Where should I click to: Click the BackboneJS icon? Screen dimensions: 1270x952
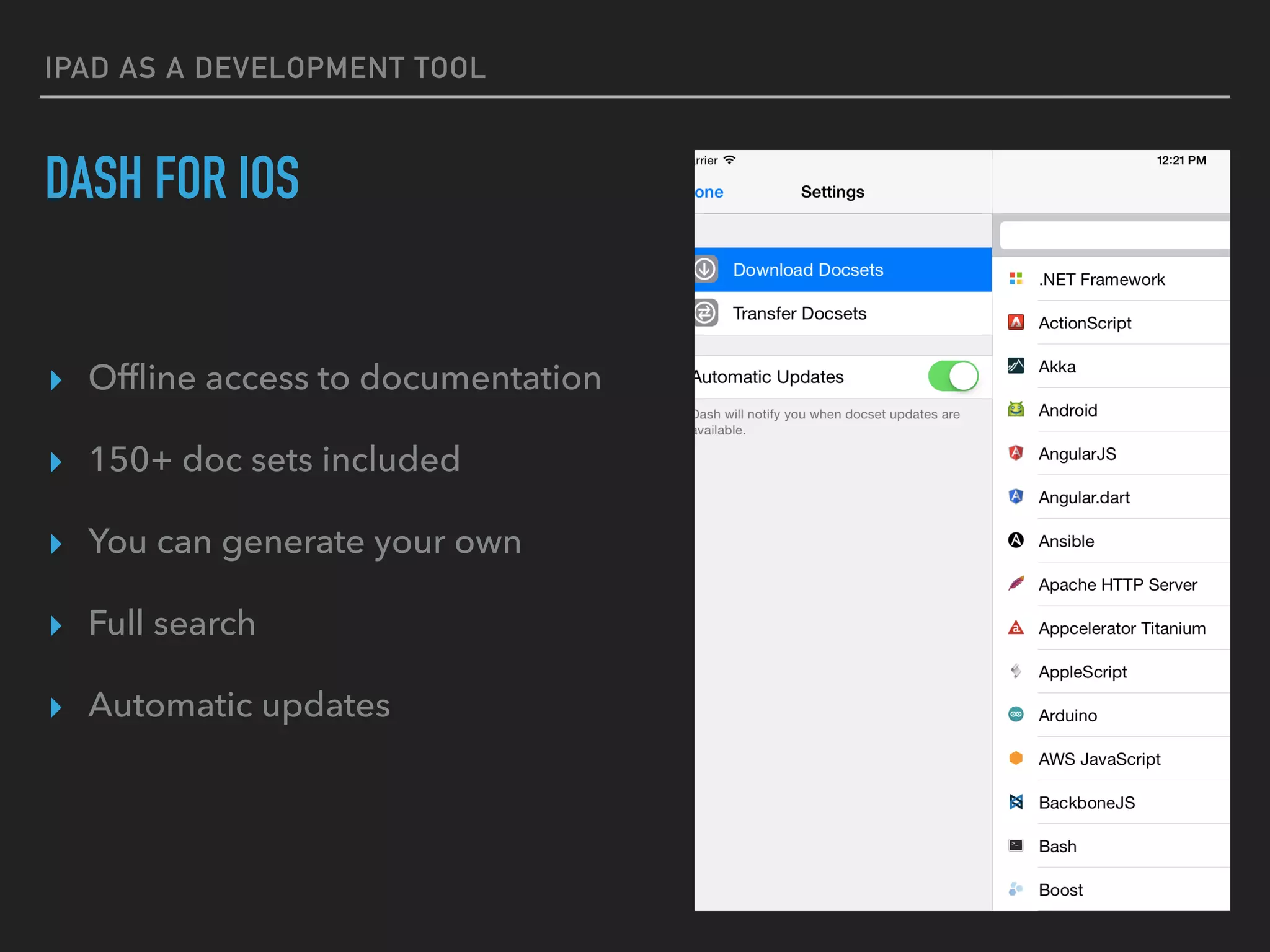point(1016,802)
